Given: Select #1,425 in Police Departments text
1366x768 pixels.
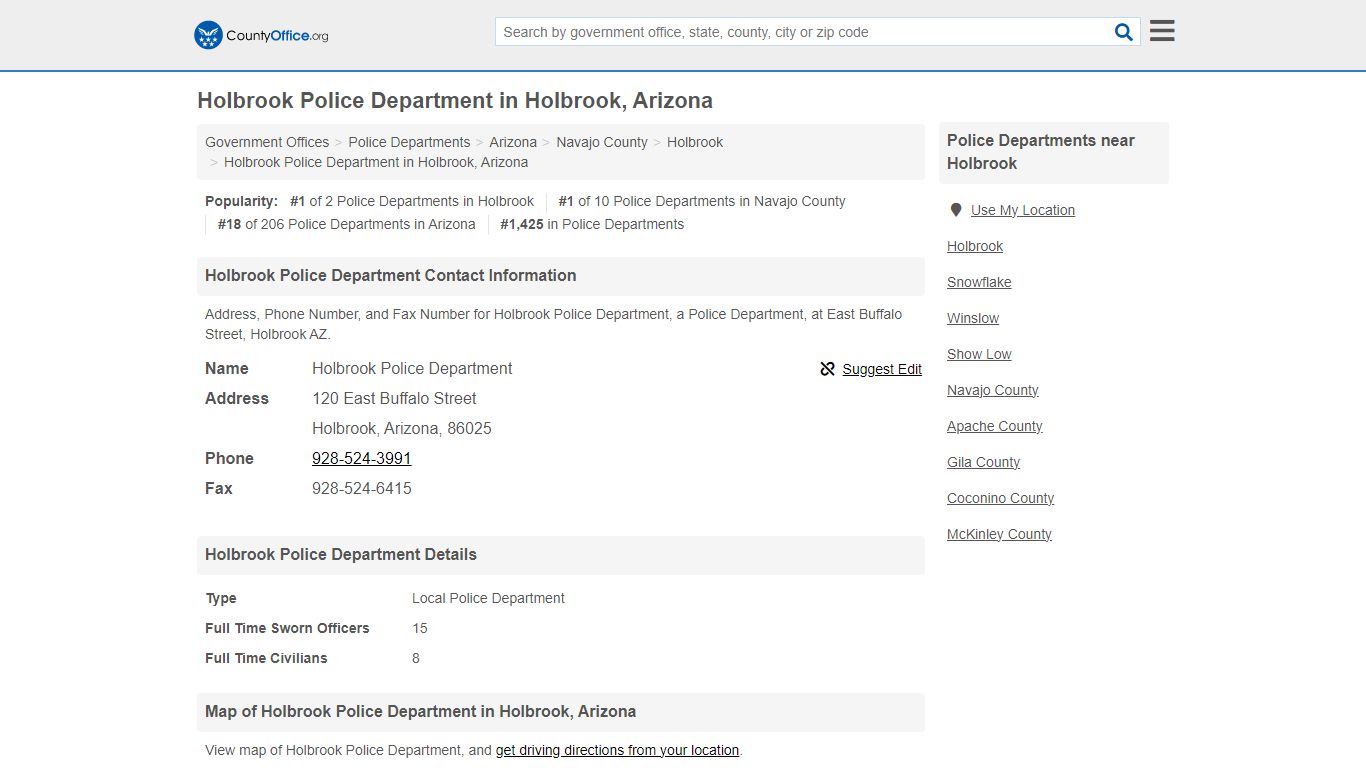Looking at the screenshot, I should click(x=592, y=224).
